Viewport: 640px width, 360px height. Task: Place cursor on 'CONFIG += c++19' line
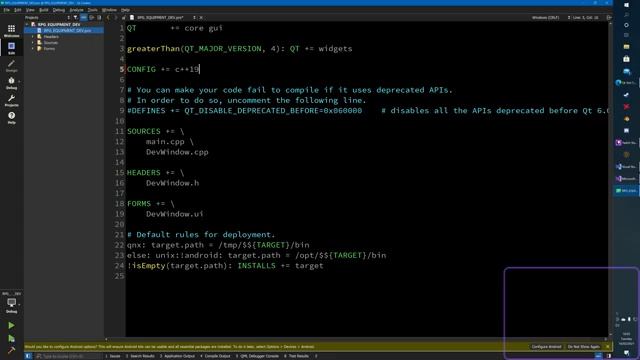(163, 69)
